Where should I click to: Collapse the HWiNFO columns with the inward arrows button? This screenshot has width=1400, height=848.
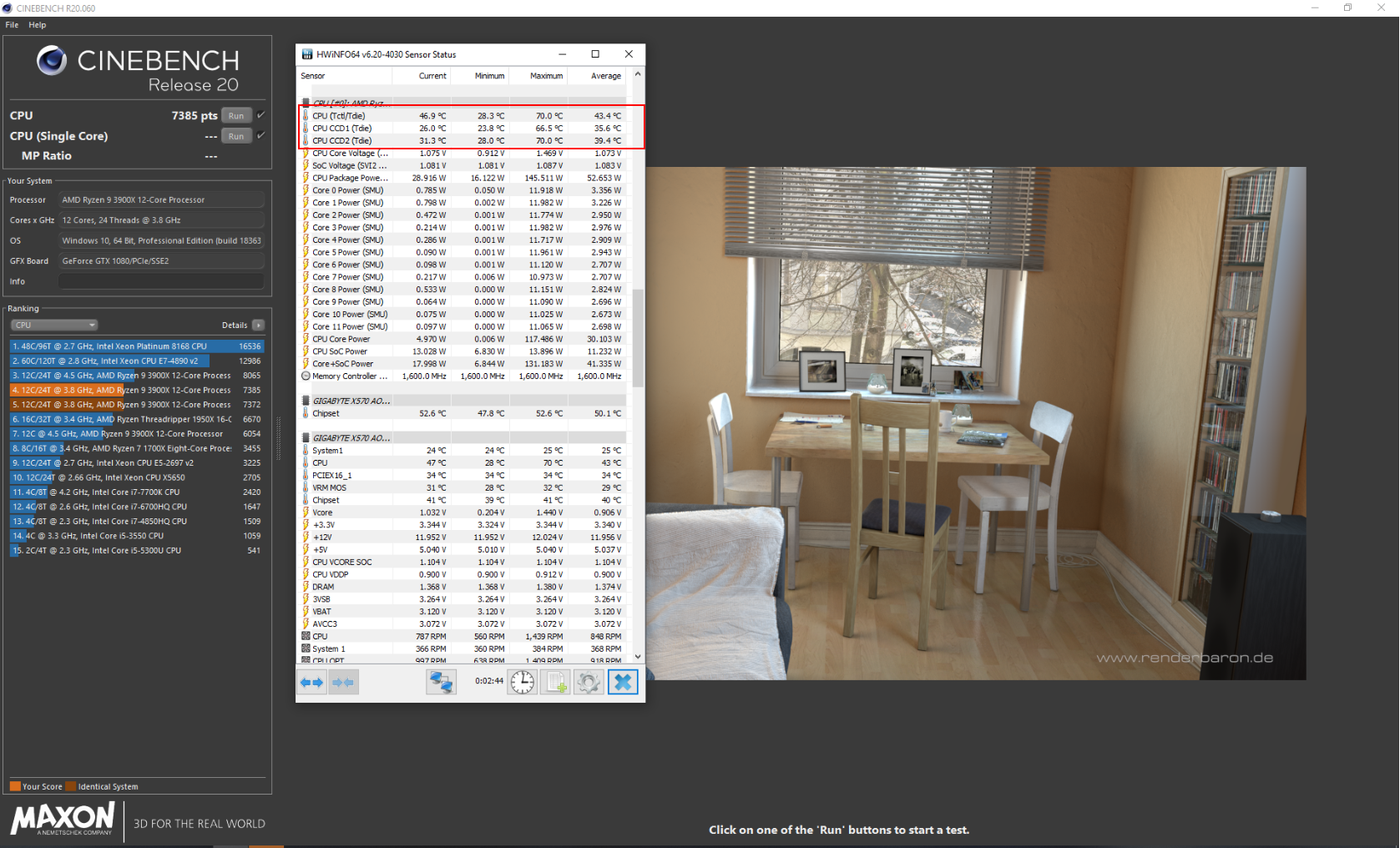coord(343,682)
